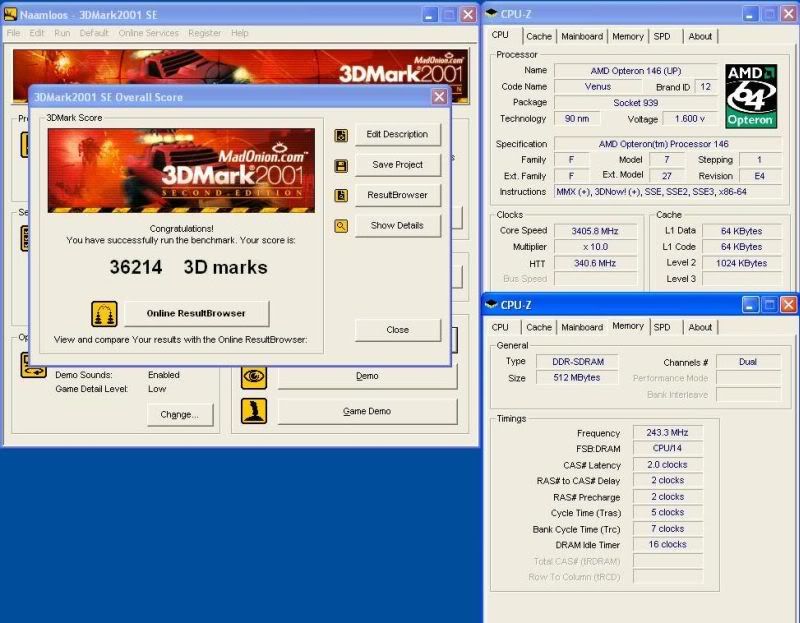This screenshot has height=623, width=800.
Task: Click the Specification field
Action: point(668,144)
